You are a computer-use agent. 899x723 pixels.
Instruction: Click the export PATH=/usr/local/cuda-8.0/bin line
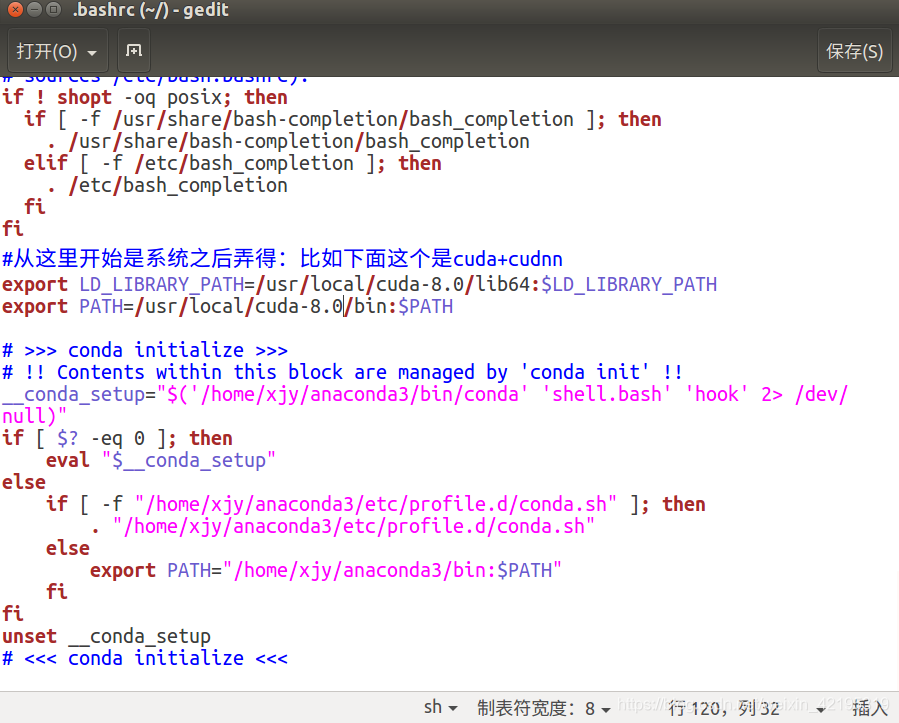228,307
